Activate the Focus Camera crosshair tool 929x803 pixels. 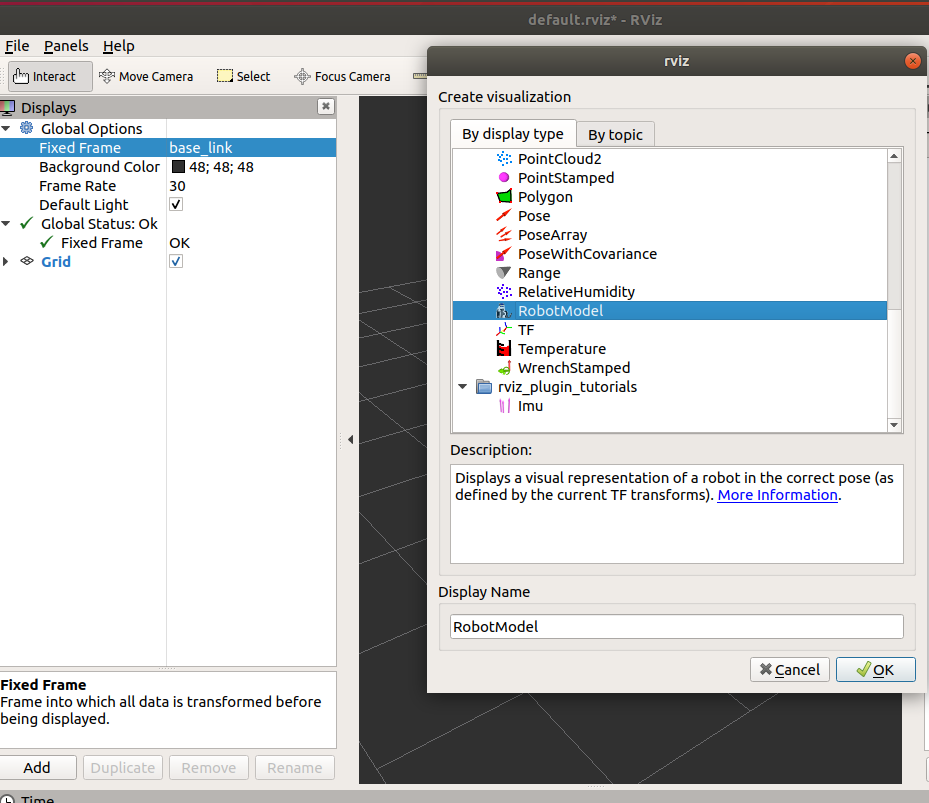(342, 76)
